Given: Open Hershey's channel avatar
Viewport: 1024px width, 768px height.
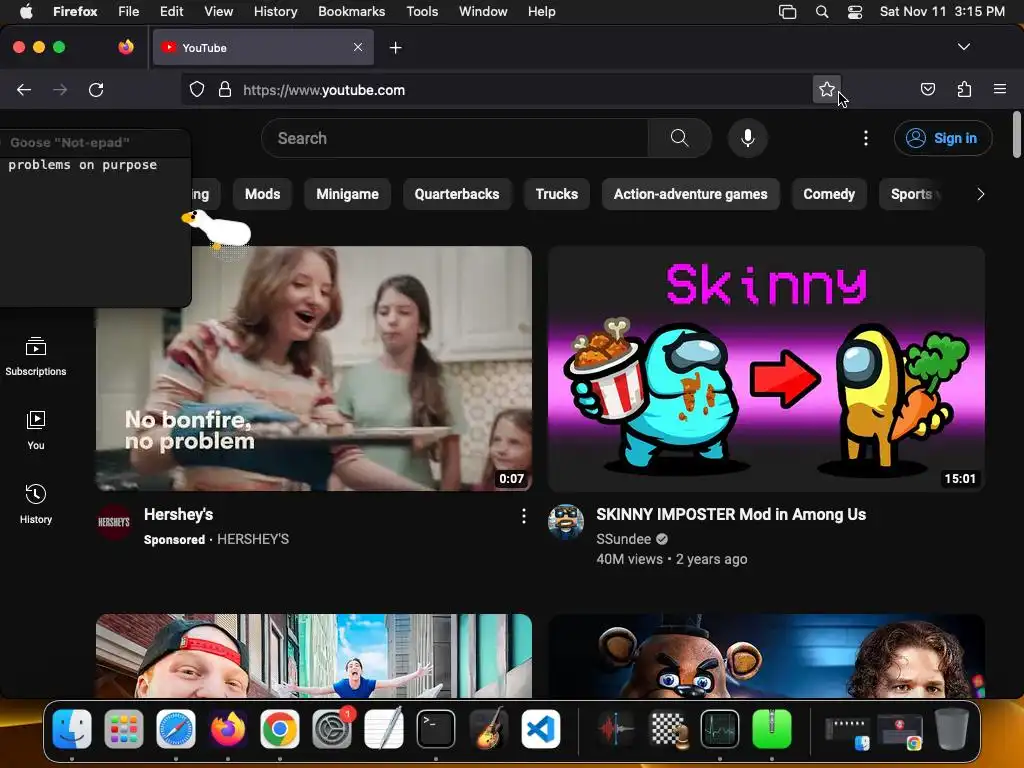Looking at the screenshot, I should 114,522.
